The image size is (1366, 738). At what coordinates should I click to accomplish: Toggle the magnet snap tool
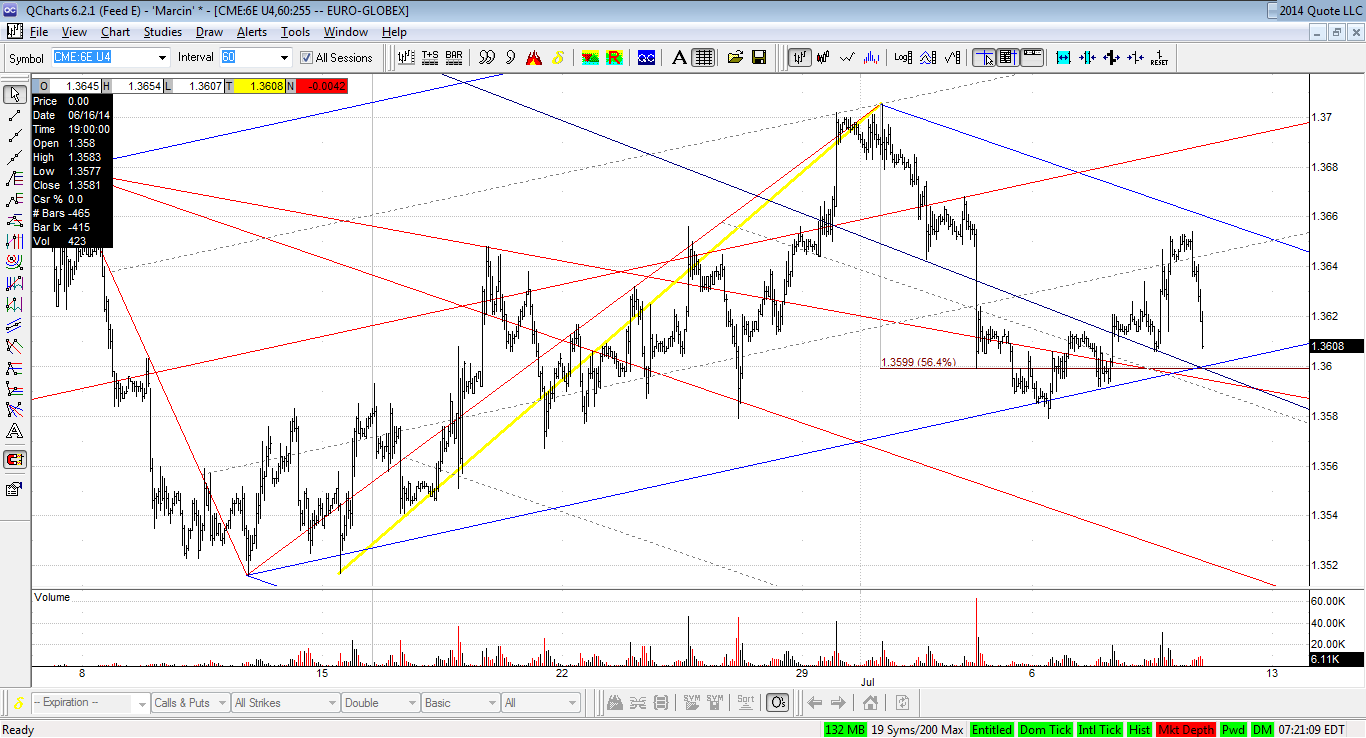(x=15, y=460)
